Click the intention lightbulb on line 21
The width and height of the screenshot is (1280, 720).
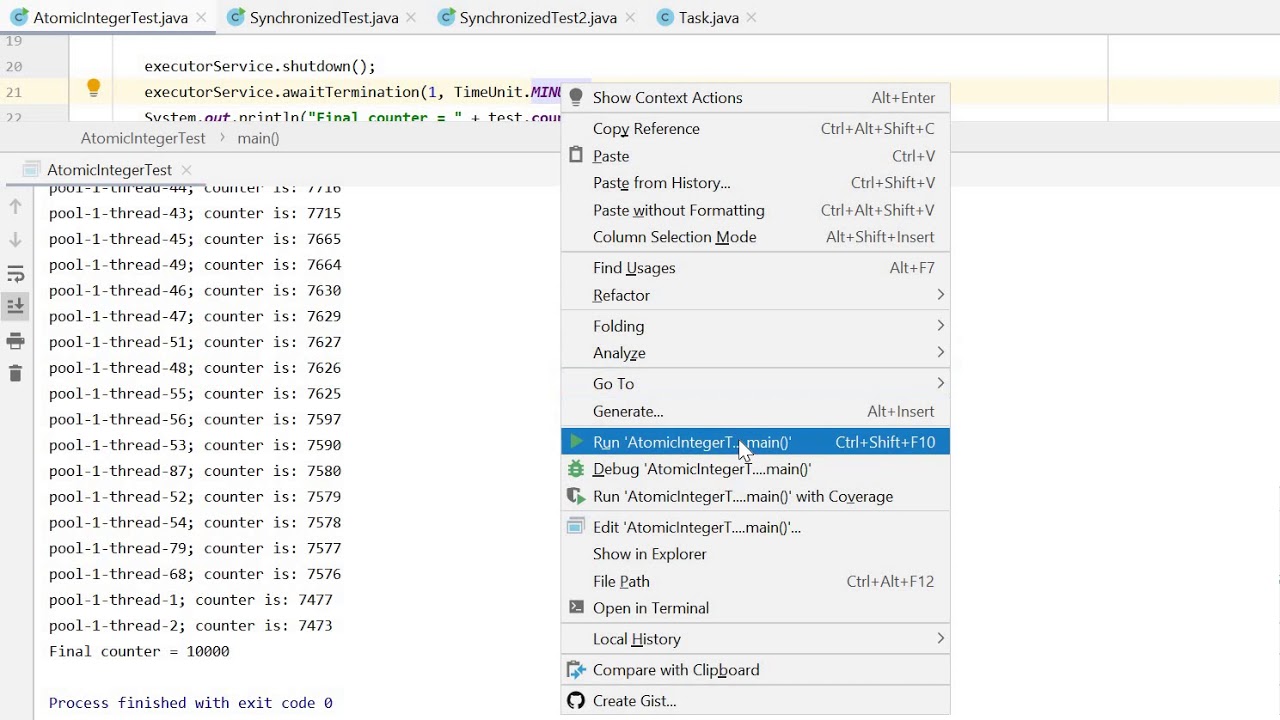click(x=93, y=88)
